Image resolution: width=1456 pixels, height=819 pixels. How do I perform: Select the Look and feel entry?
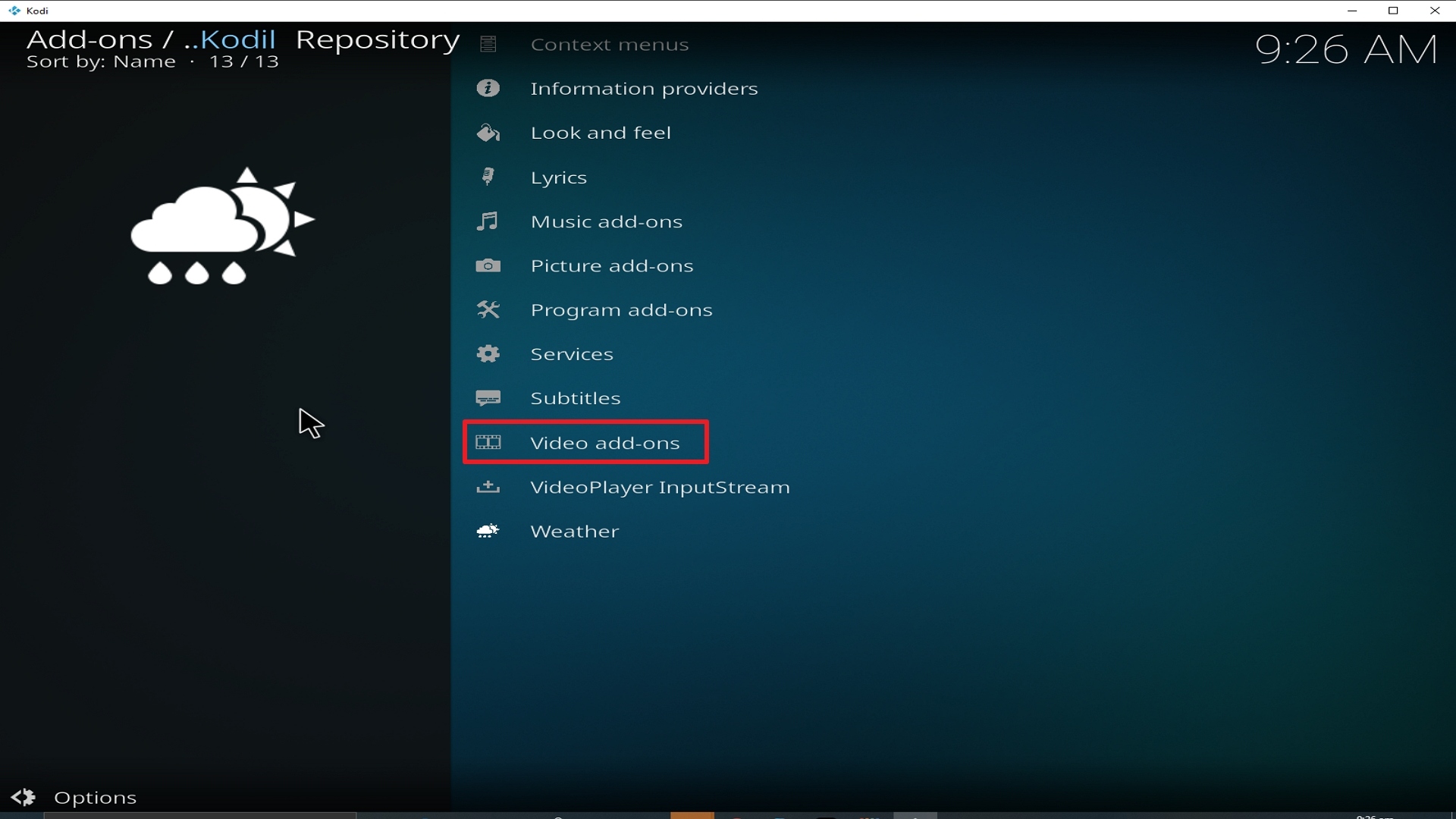click(601, 133)
